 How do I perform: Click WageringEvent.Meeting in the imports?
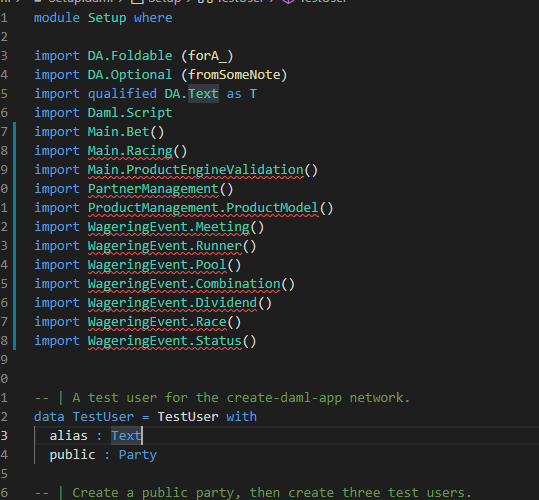coord(168,227)
